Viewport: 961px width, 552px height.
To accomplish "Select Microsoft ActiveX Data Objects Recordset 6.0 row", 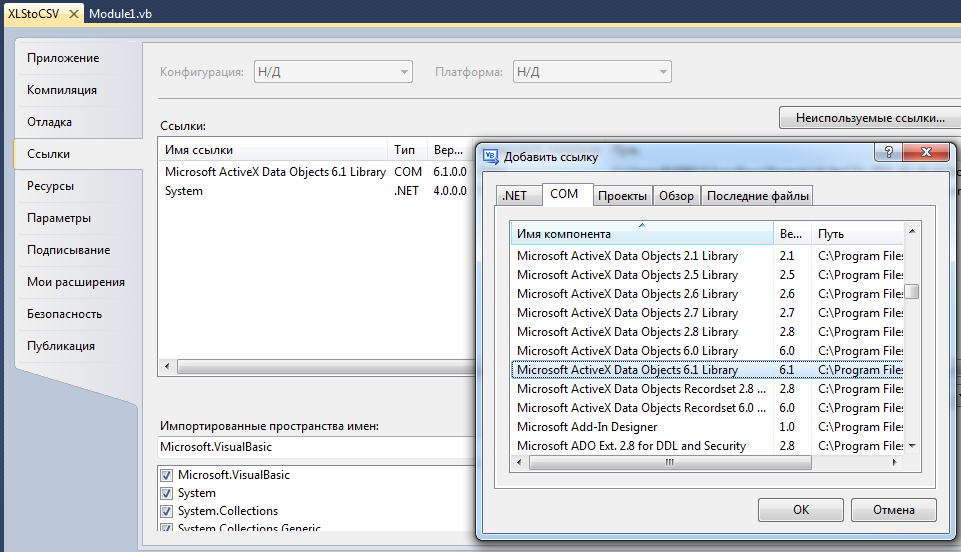I will [x=707, y=408].
